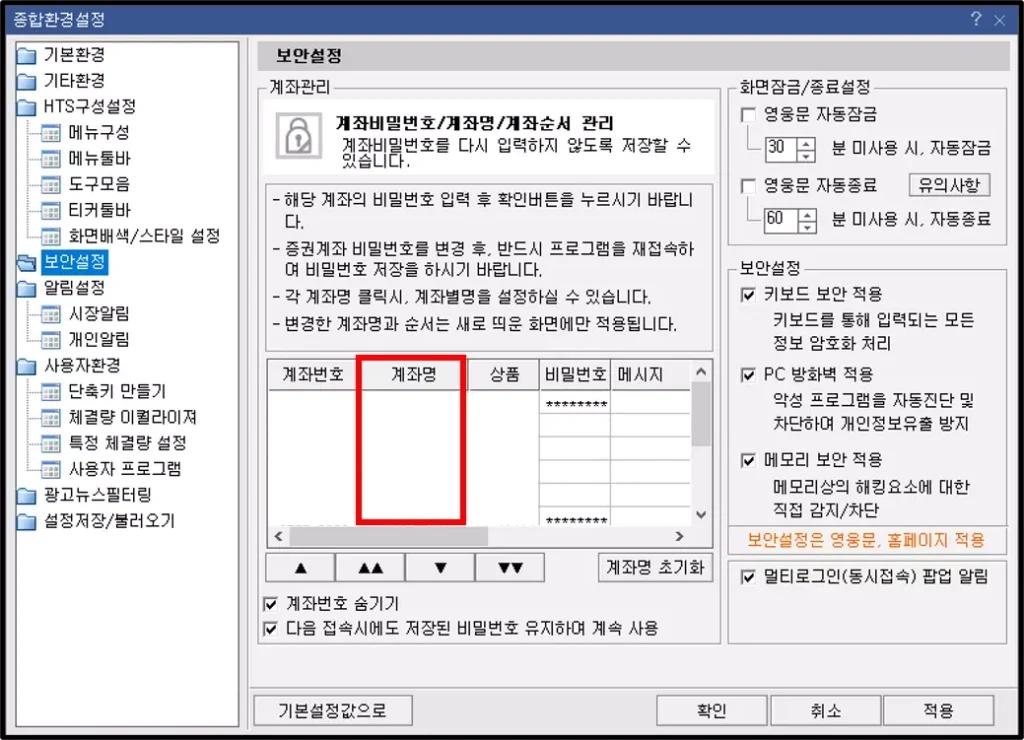Viewport: 1024px width, 740px height.
Task: Click the 특정 체결량 설정 page icon
Action: pos(51,443)
